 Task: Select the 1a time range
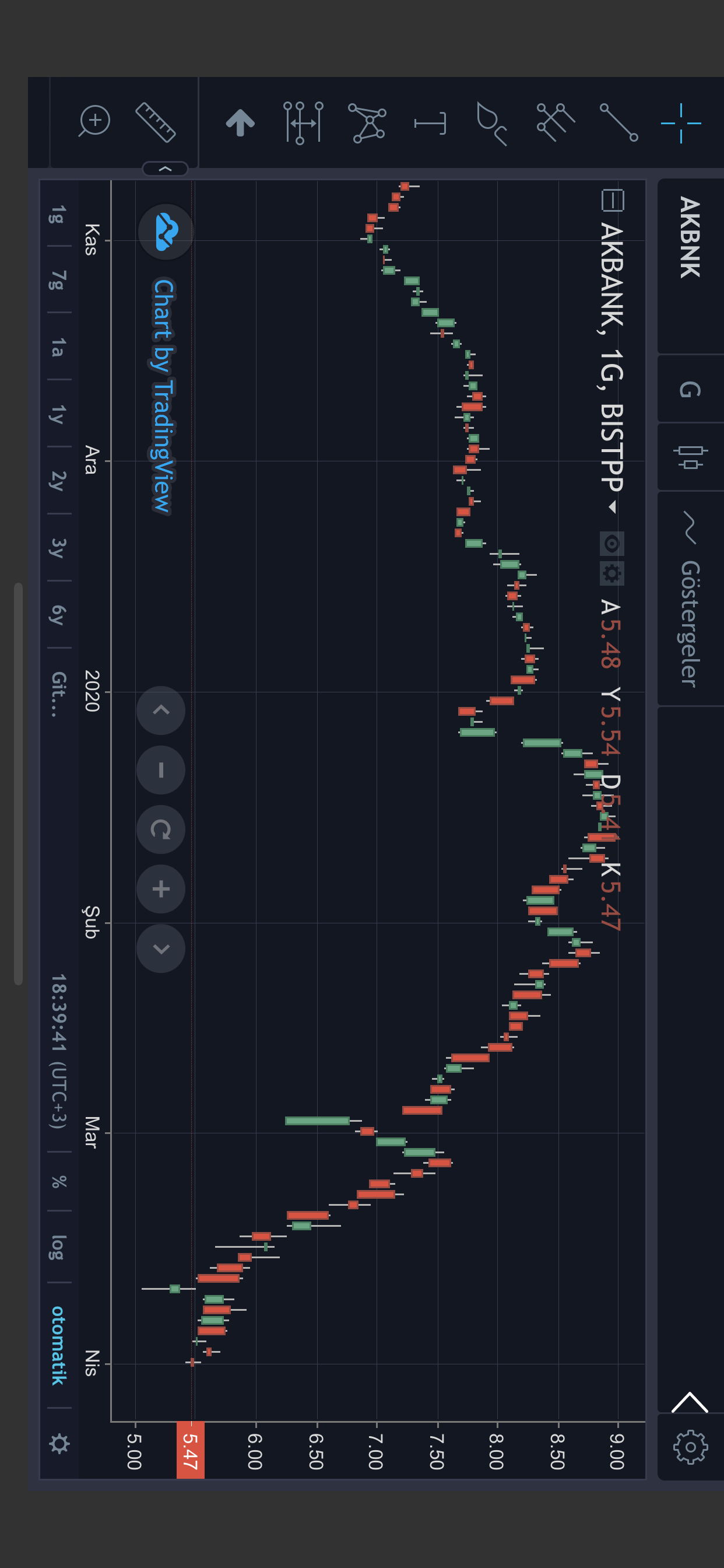click(x=58, y=348)
